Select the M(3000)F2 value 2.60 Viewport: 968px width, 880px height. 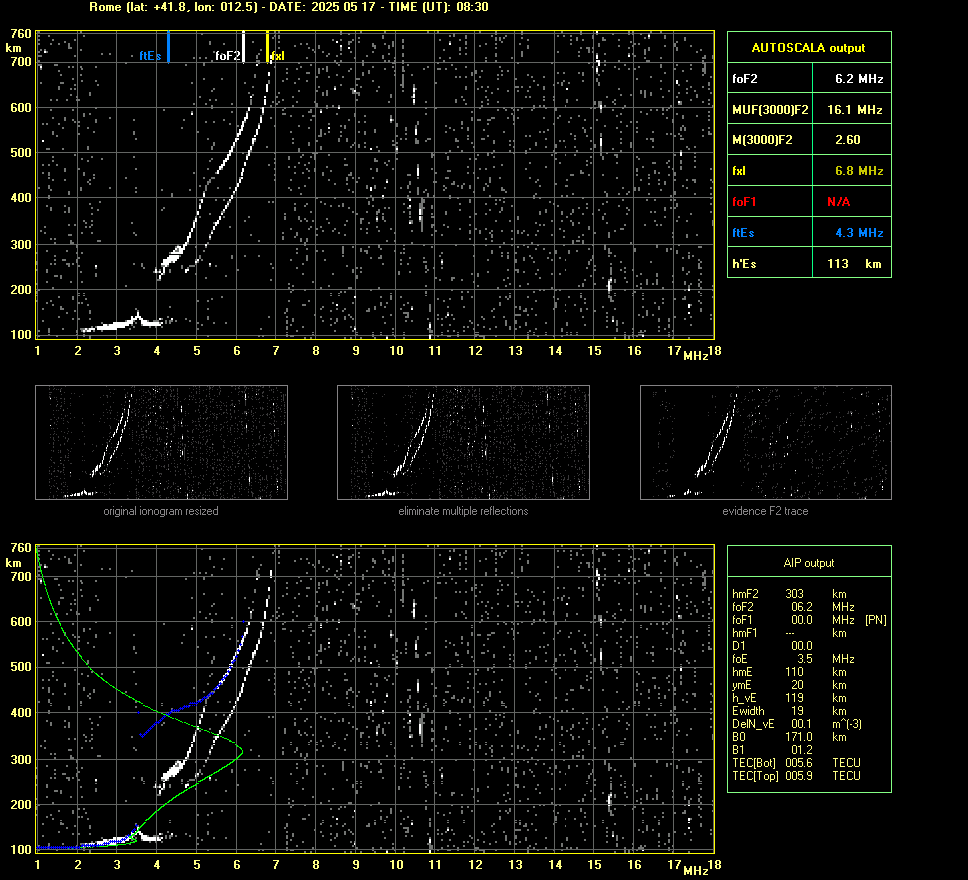(x=848, y=140)
